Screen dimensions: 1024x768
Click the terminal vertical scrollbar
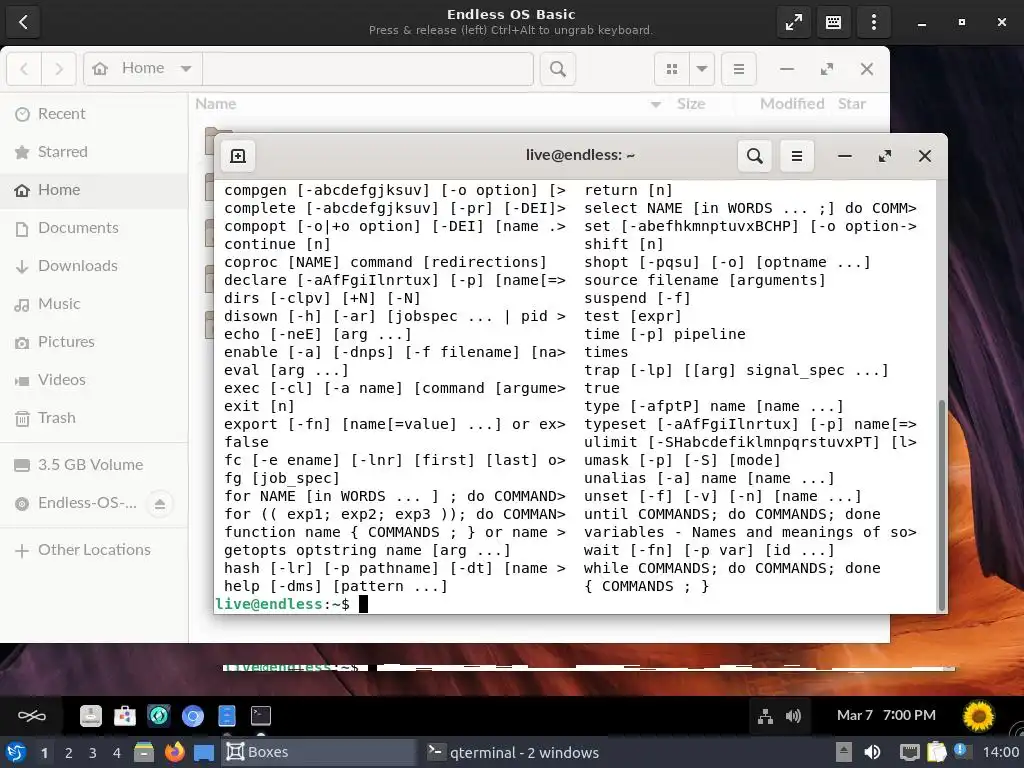942,504
